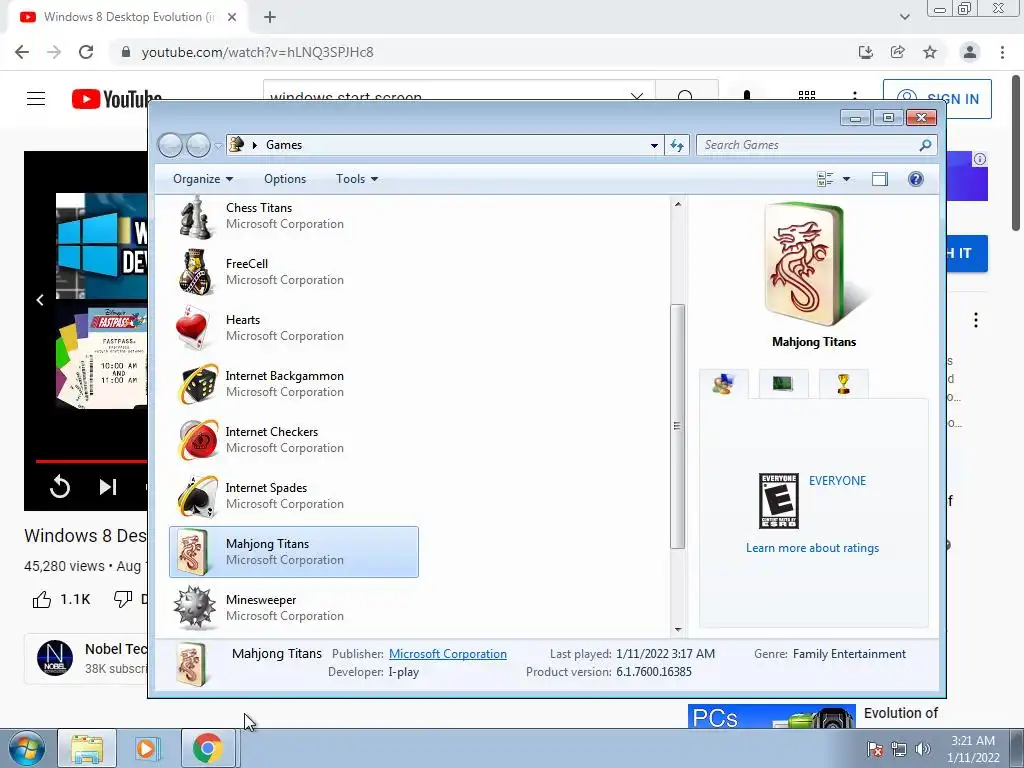Open Windows Media Player from taskbar
Image resolution: width=1024 pixels, height=768 pixels.
147,749
